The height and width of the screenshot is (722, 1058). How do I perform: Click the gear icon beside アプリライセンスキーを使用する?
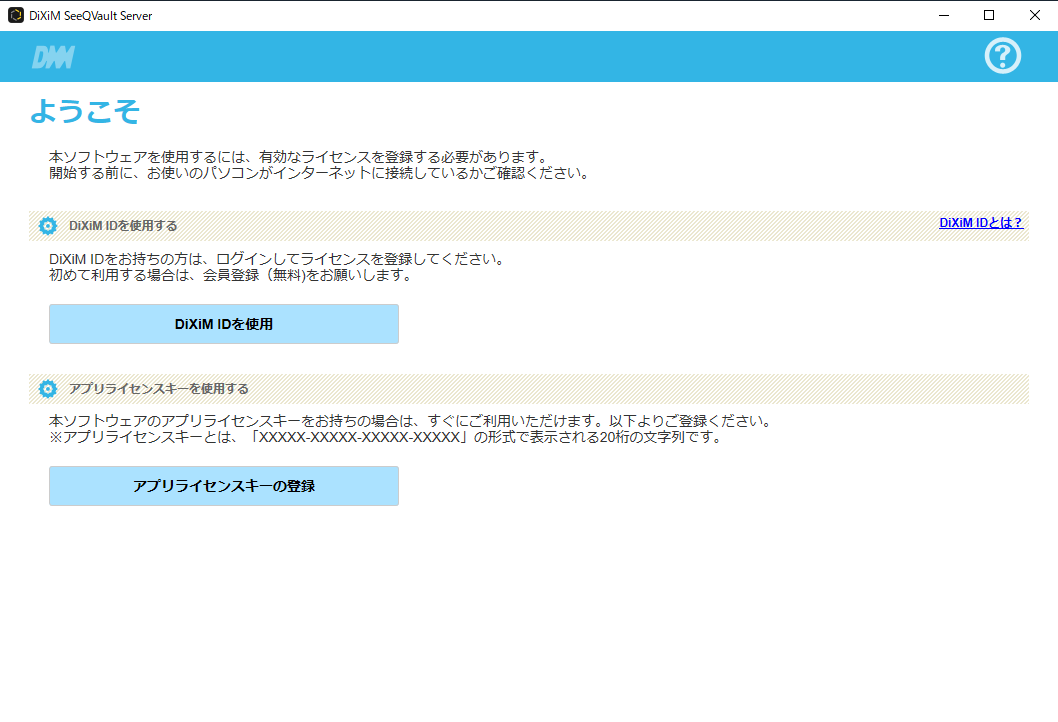tap(48, 389)
